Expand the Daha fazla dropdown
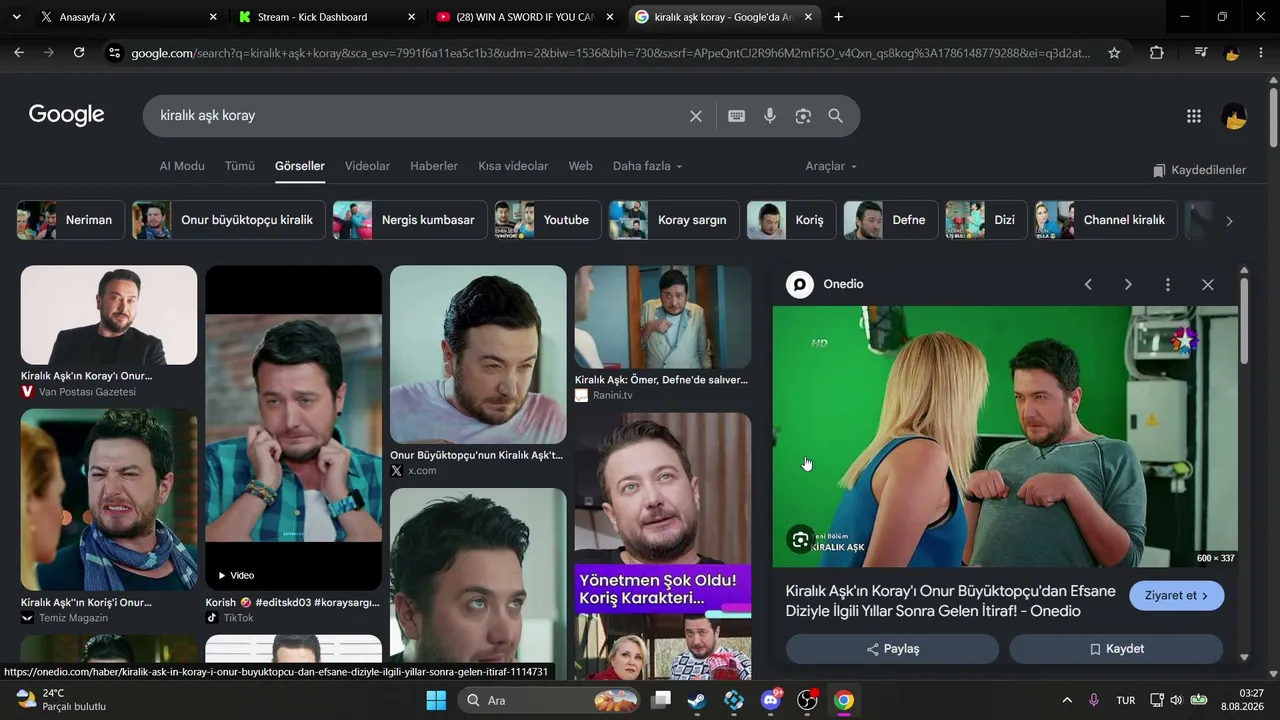Viewport: 1280px width, 720px height. coord(647,166)
